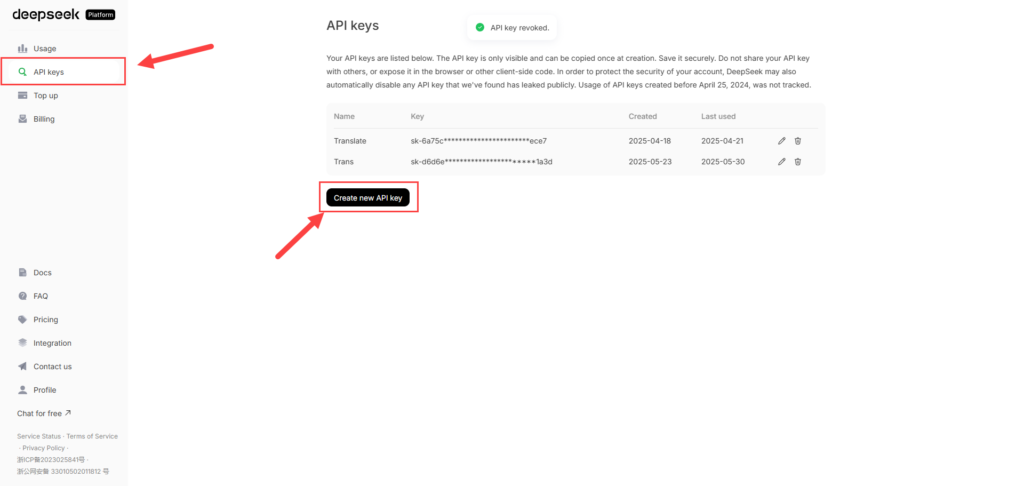Open the Profile page
The width and height of the screenshot is (1024, 486).
click(44, 390)
